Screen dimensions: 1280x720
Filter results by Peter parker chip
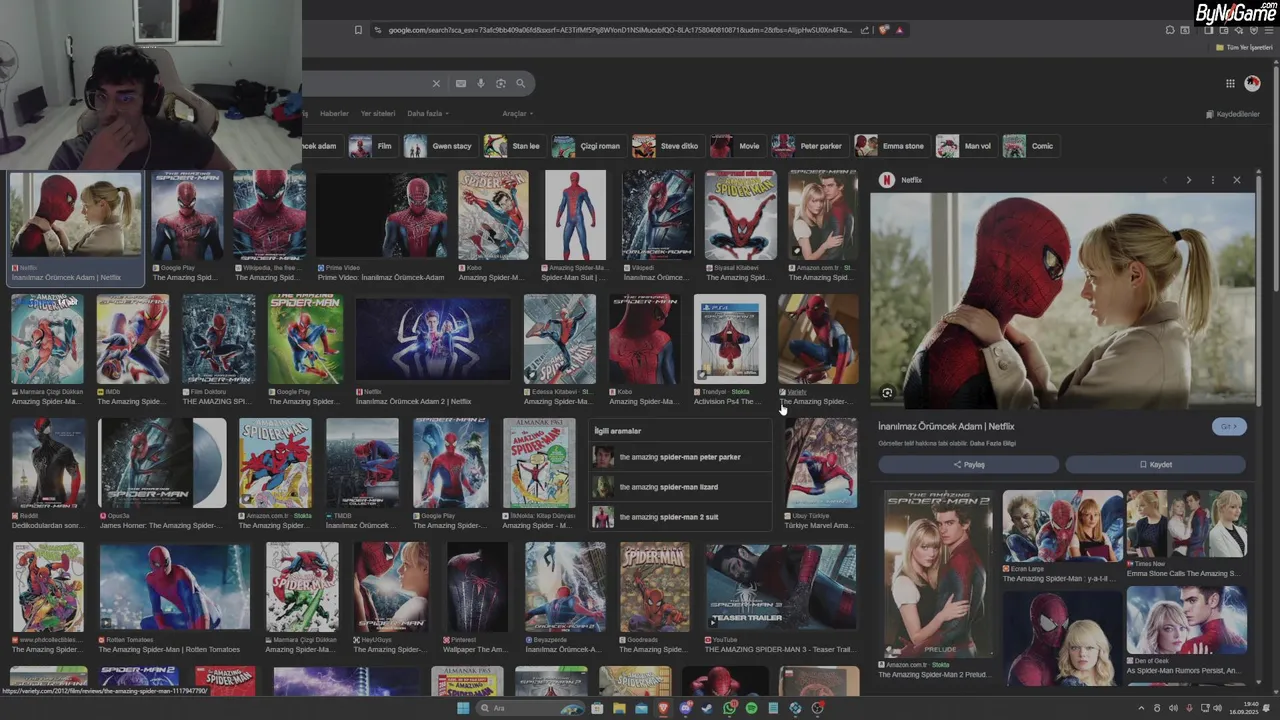[x=809, y=146]
